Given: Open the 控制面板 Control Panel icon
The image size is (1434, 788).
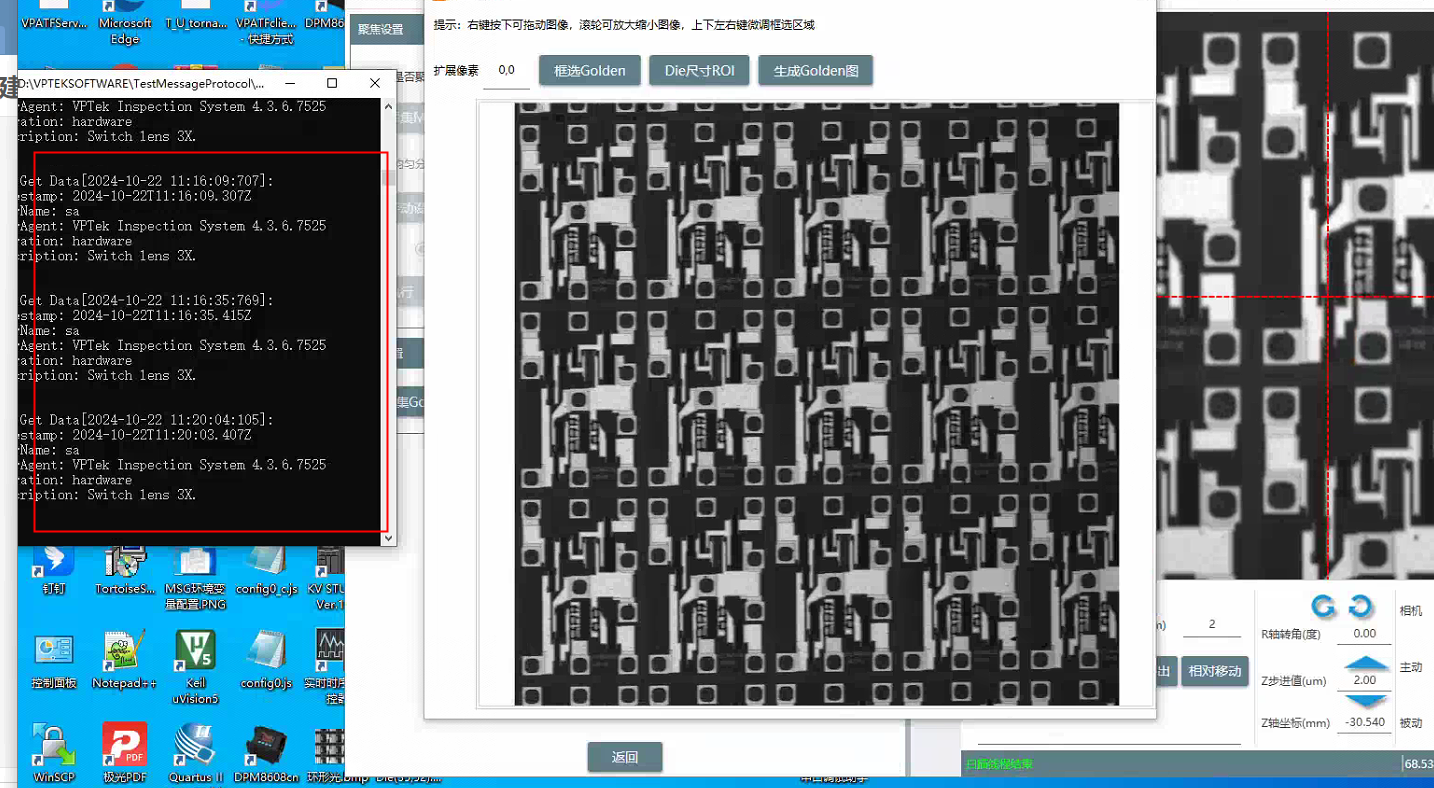Looking at the screenshot, I should pos(53,660).
